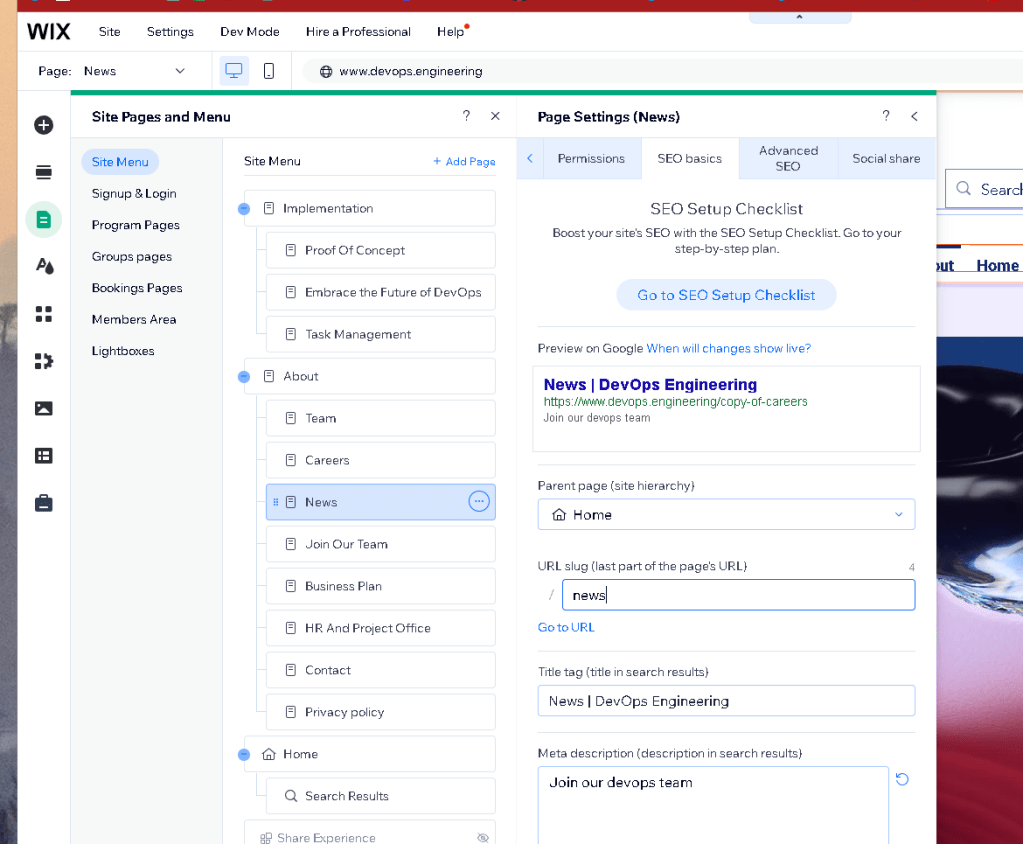Click Go to SEO Setup Checklist button
Viewport: 1023px width, 844px height.
click(726, 295)
